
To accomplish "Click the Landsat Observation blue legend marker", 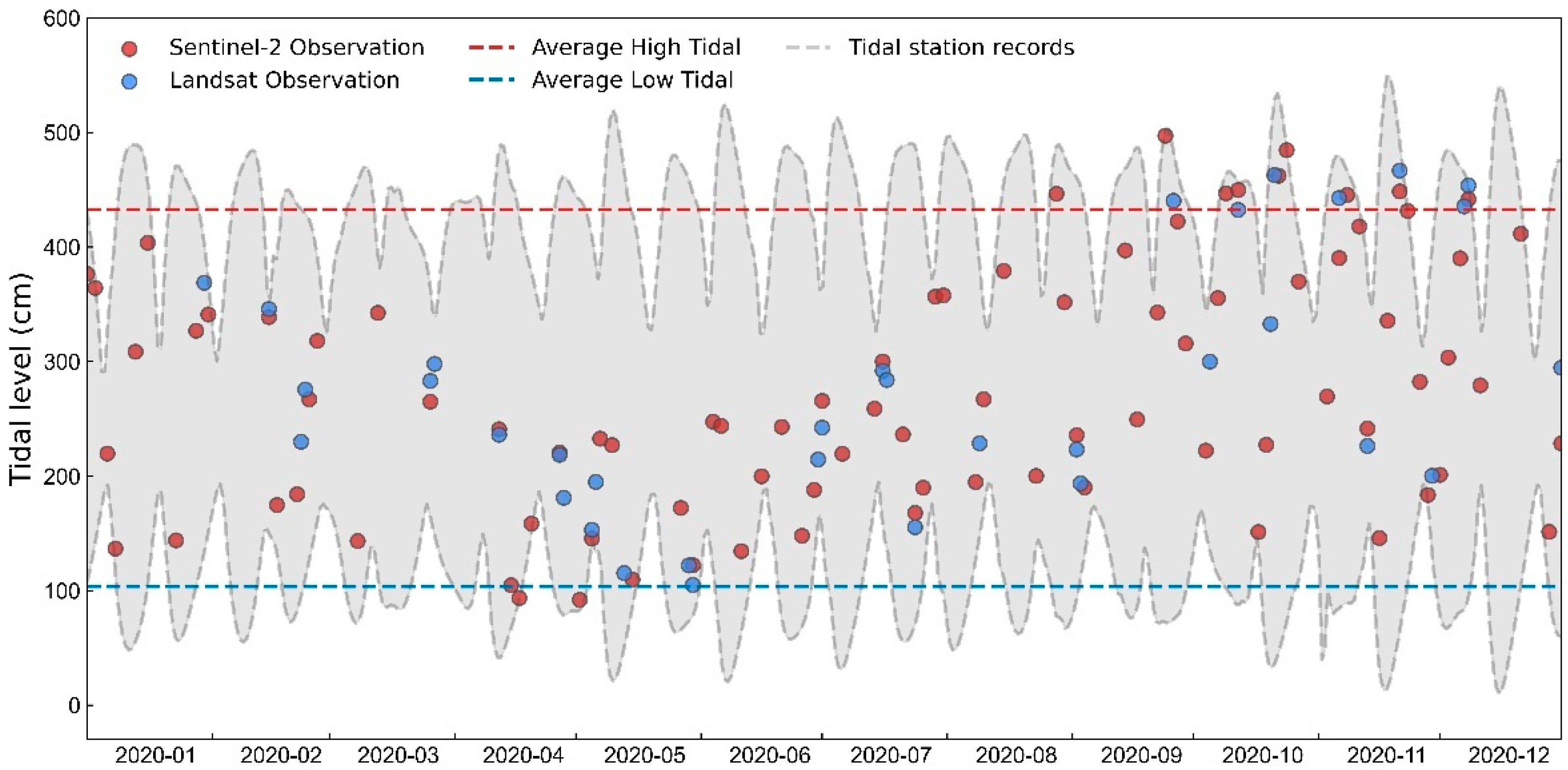I will tap(129, 81).
